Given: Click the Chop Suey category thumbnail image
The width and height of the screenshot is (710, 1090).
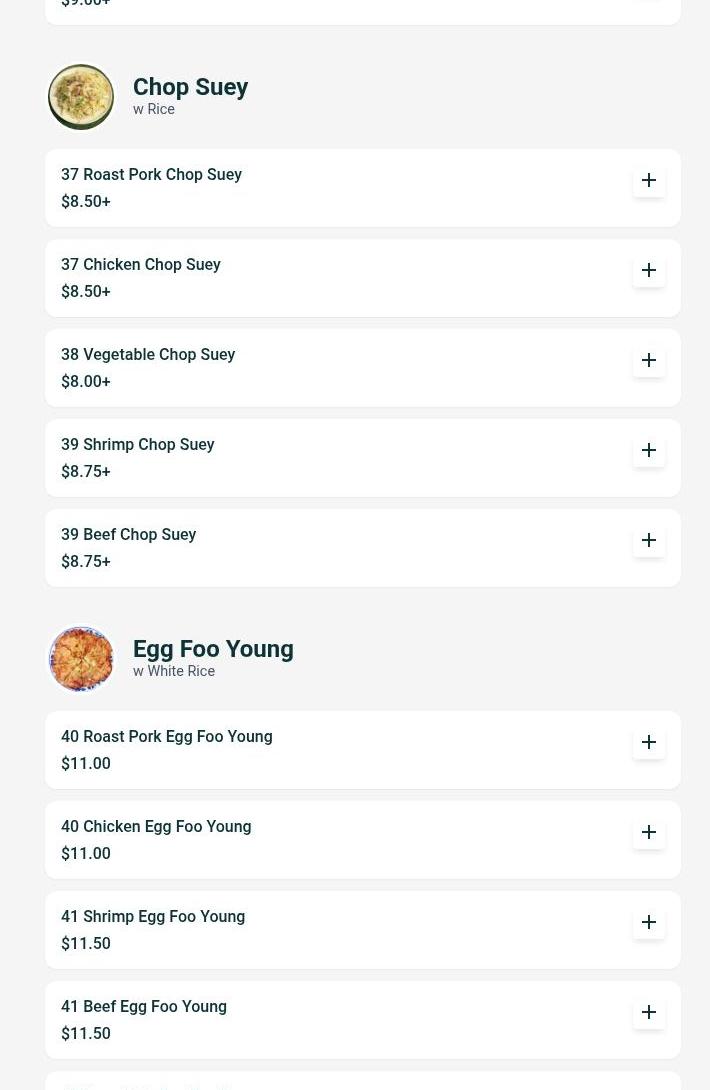Looking at the screenshot, I should click(81, 97).
